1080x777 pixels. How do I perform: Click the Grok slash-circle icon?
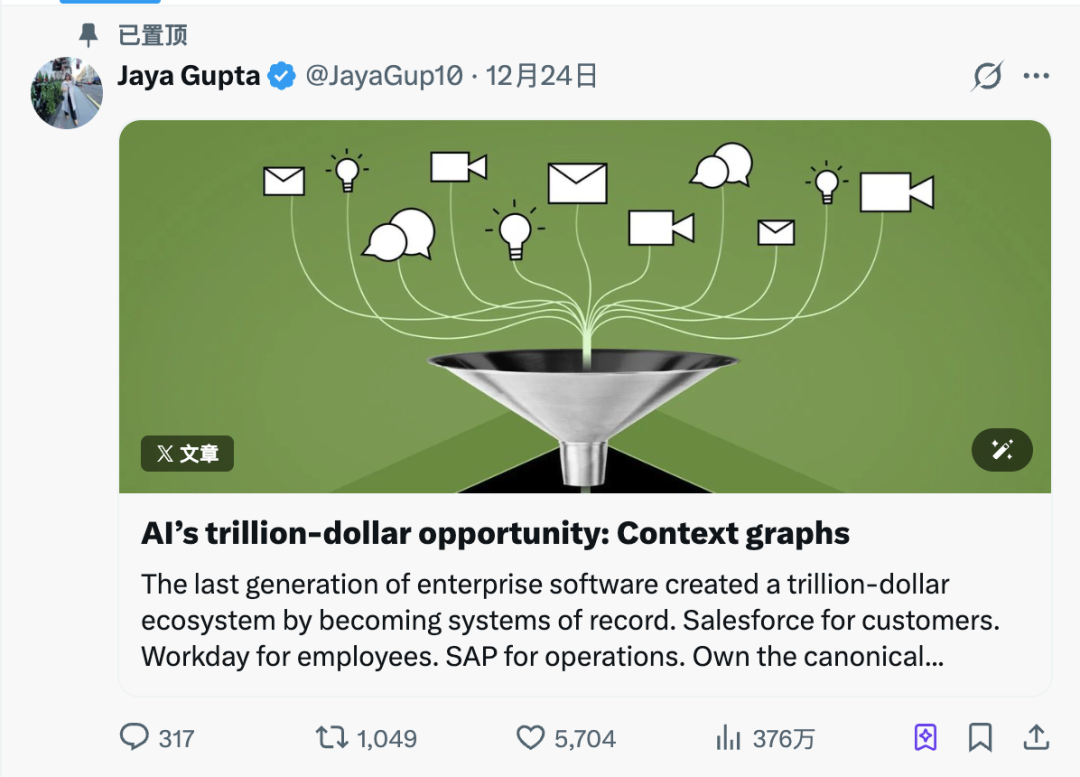click(987, 76)
